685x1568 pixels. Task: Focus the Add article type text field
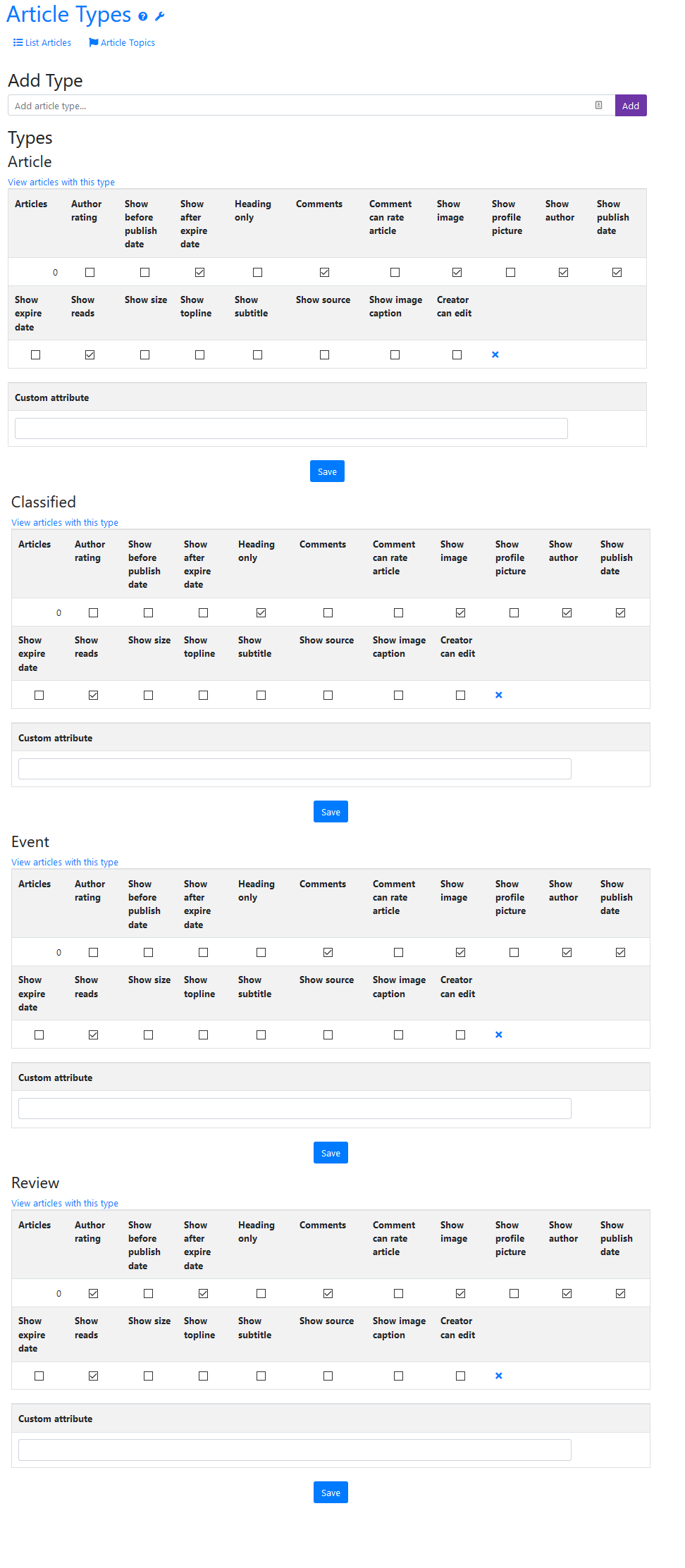pos(303,106)
